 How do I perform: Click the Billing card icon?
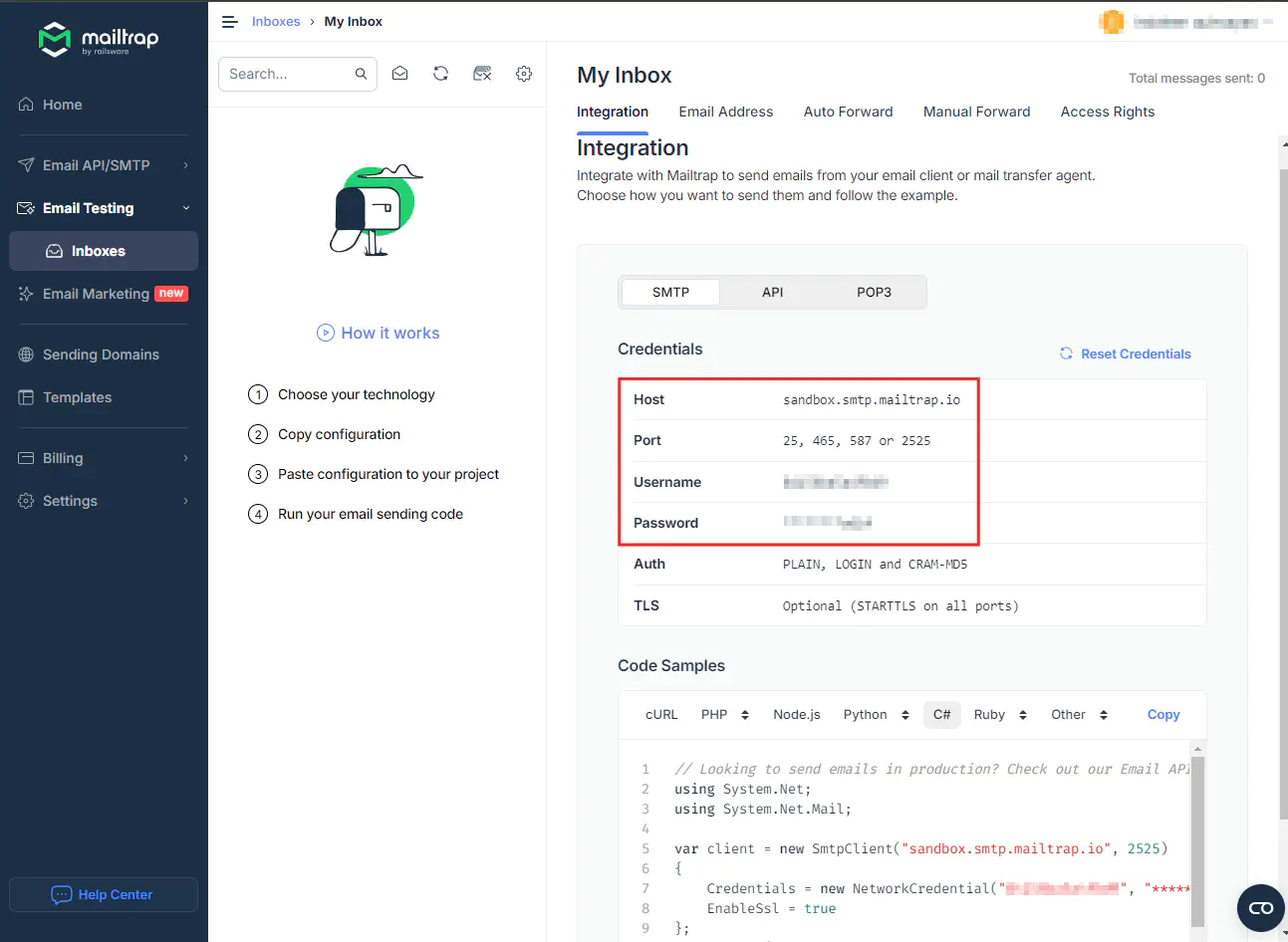26,458
